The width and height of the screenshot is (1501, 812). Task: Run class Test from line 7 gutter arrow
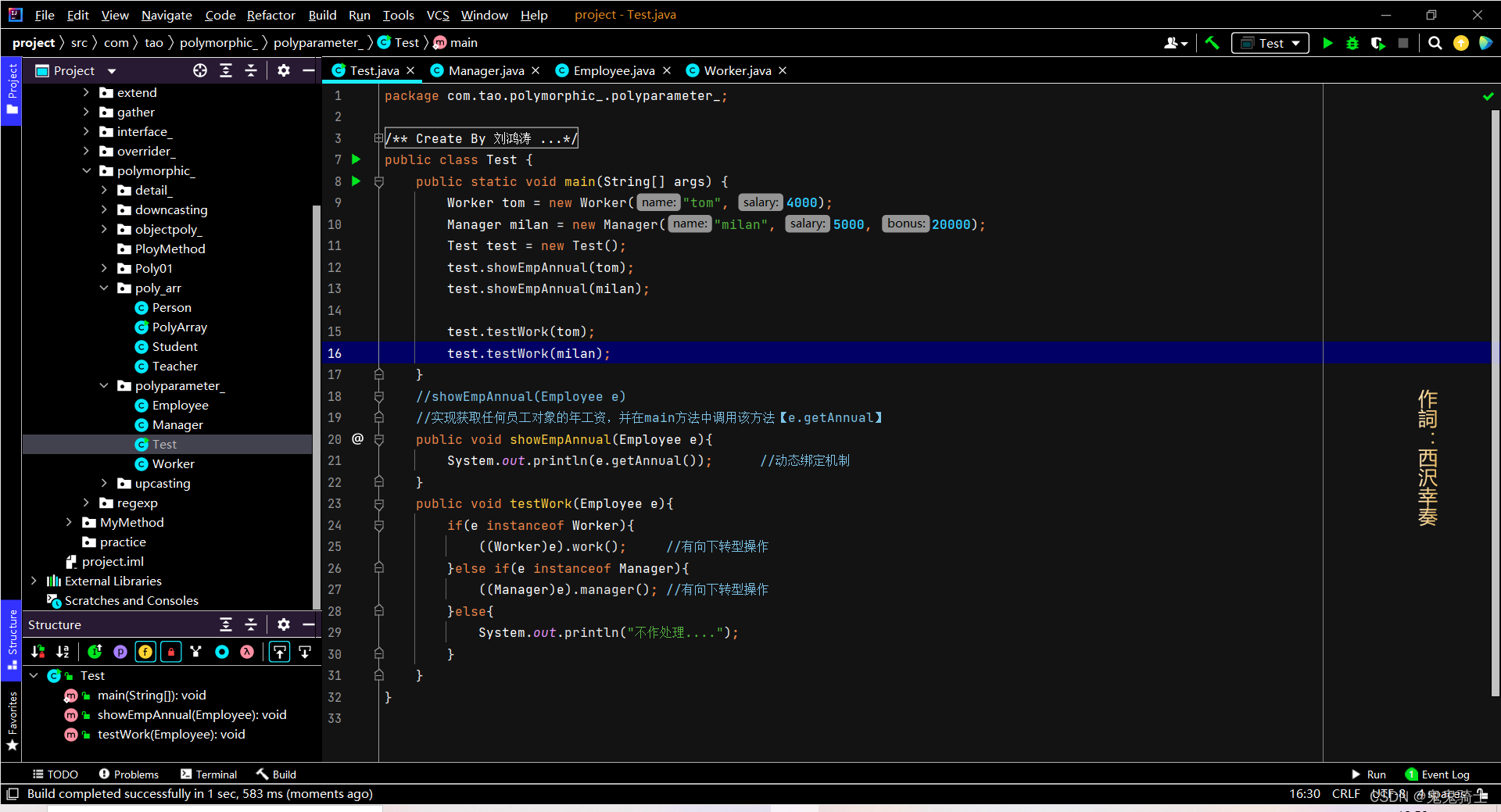[356, 159]
